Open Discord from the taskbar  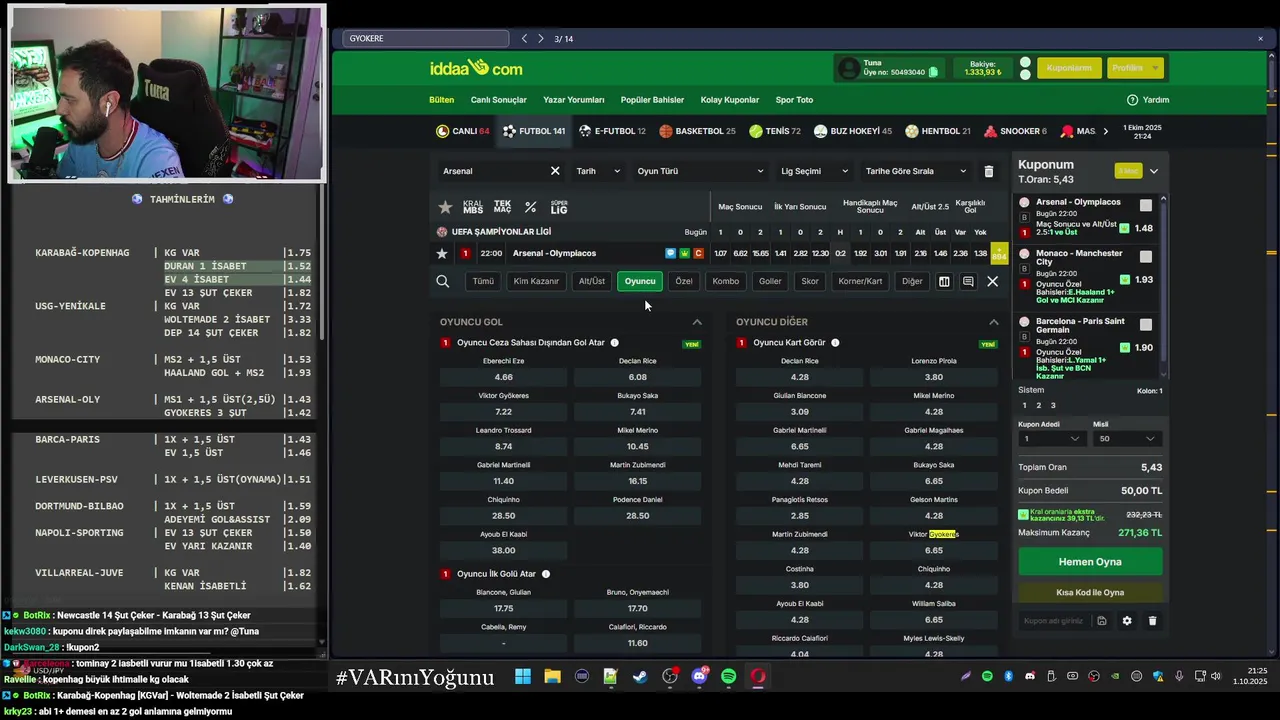point(699,677)
